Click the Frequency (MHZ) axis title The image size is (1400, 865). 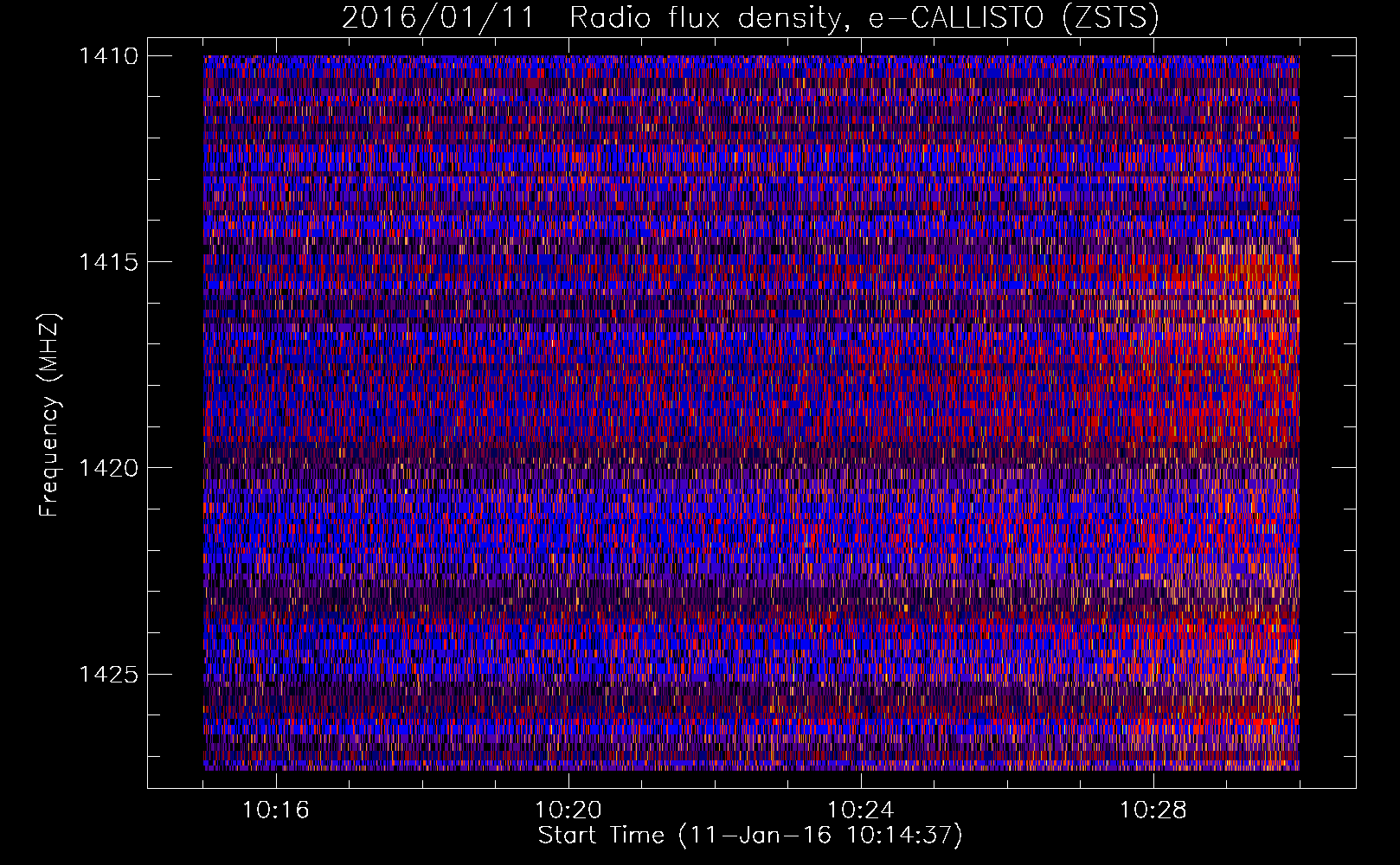tap(50, 414)
